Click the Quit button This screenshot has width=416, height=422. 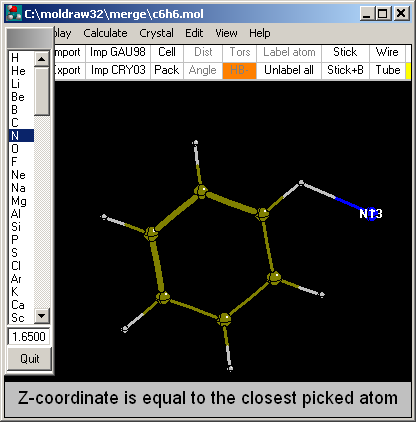click(x=29, y=359)
